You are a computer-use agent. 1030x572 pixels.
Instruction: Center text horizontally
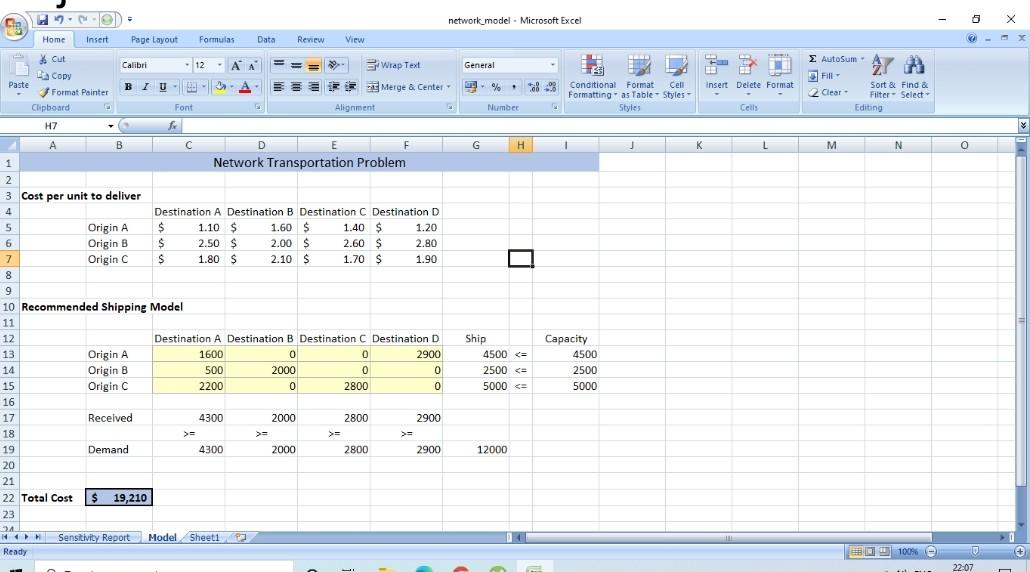(296, 87)
